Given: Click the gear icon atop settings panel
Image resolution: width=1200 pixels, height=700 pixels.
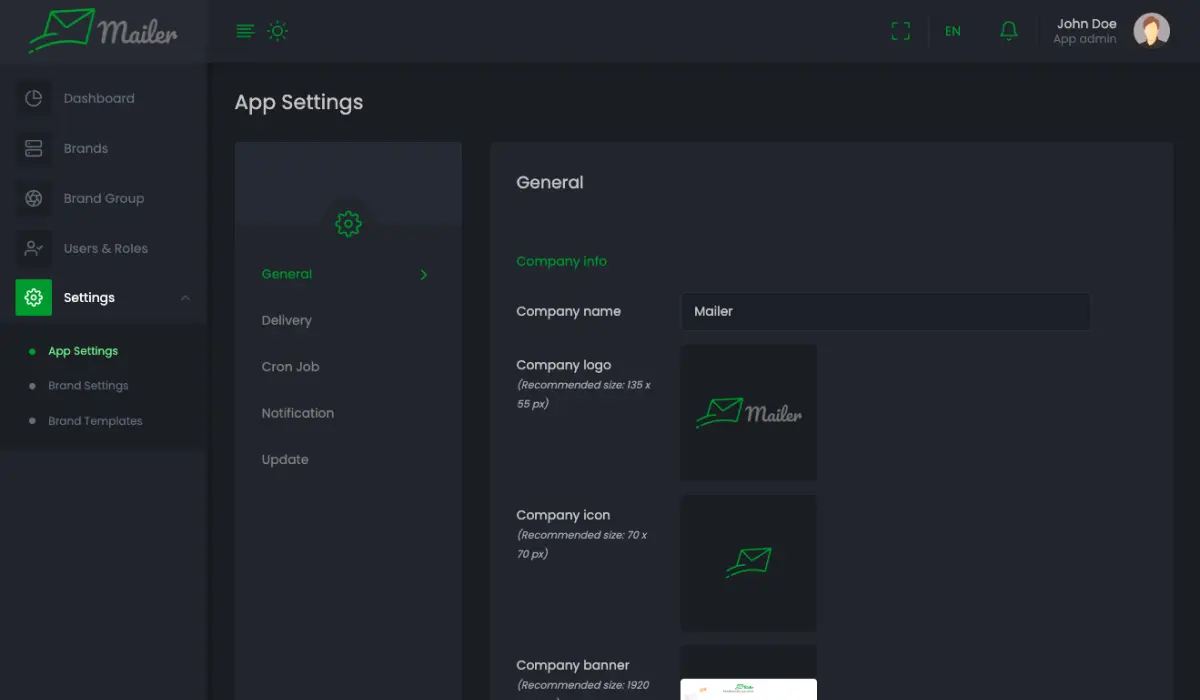Looking at the screenshot, I should point(348,224).
